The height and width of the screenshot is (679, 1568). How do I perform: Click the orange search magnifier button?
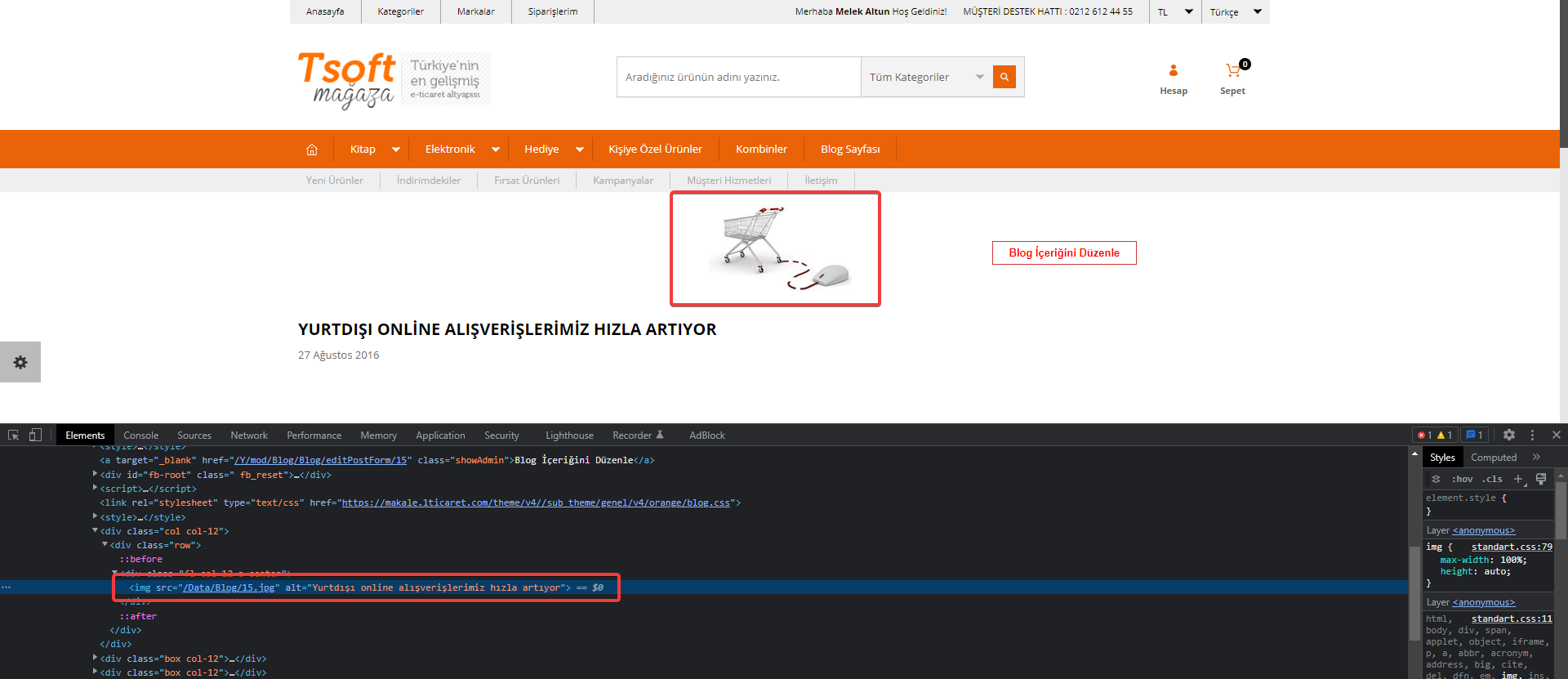tap(1004, 77)
